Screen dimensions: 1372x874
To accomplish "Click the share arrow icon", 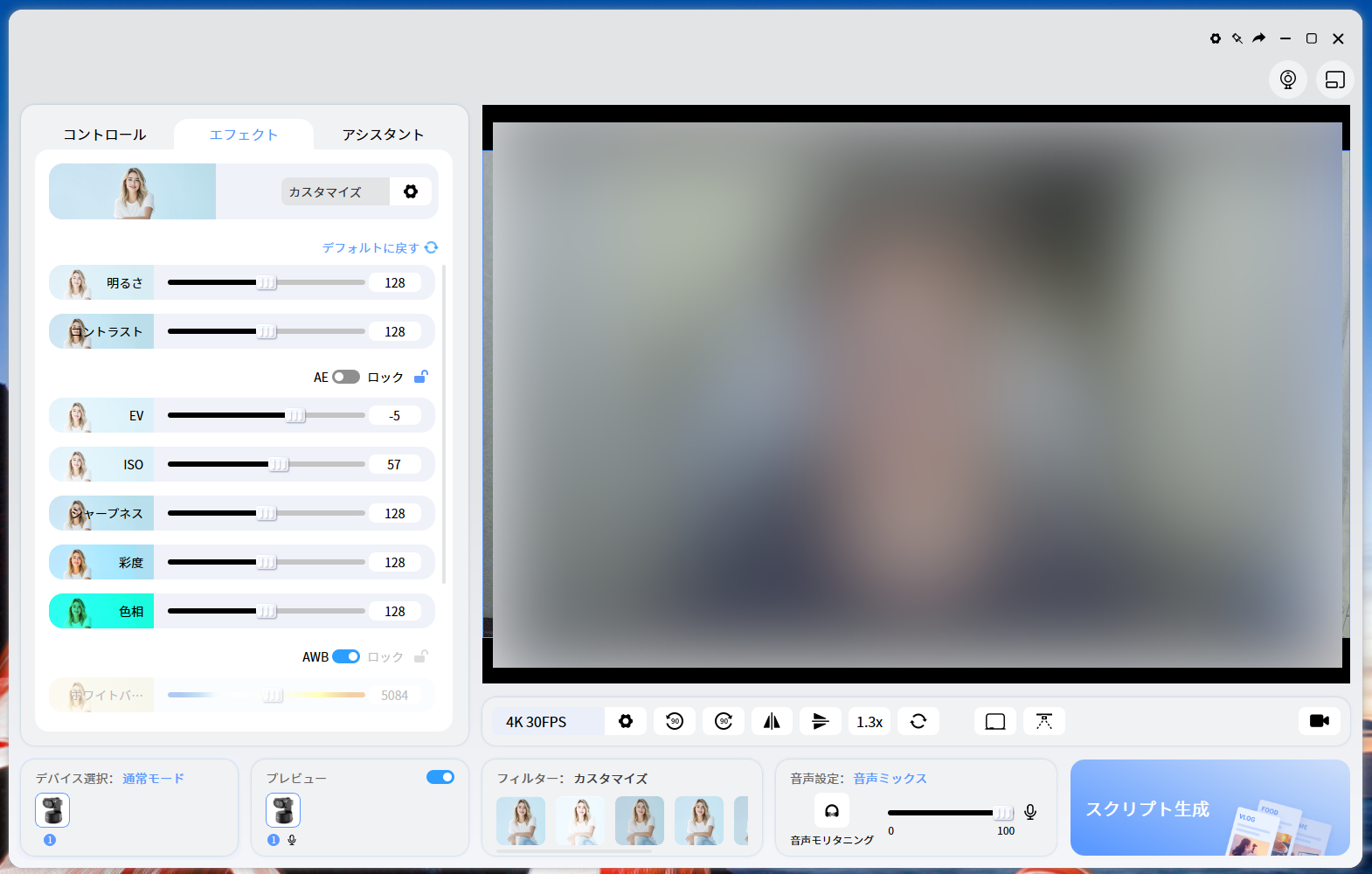I will coord(1259,38).
